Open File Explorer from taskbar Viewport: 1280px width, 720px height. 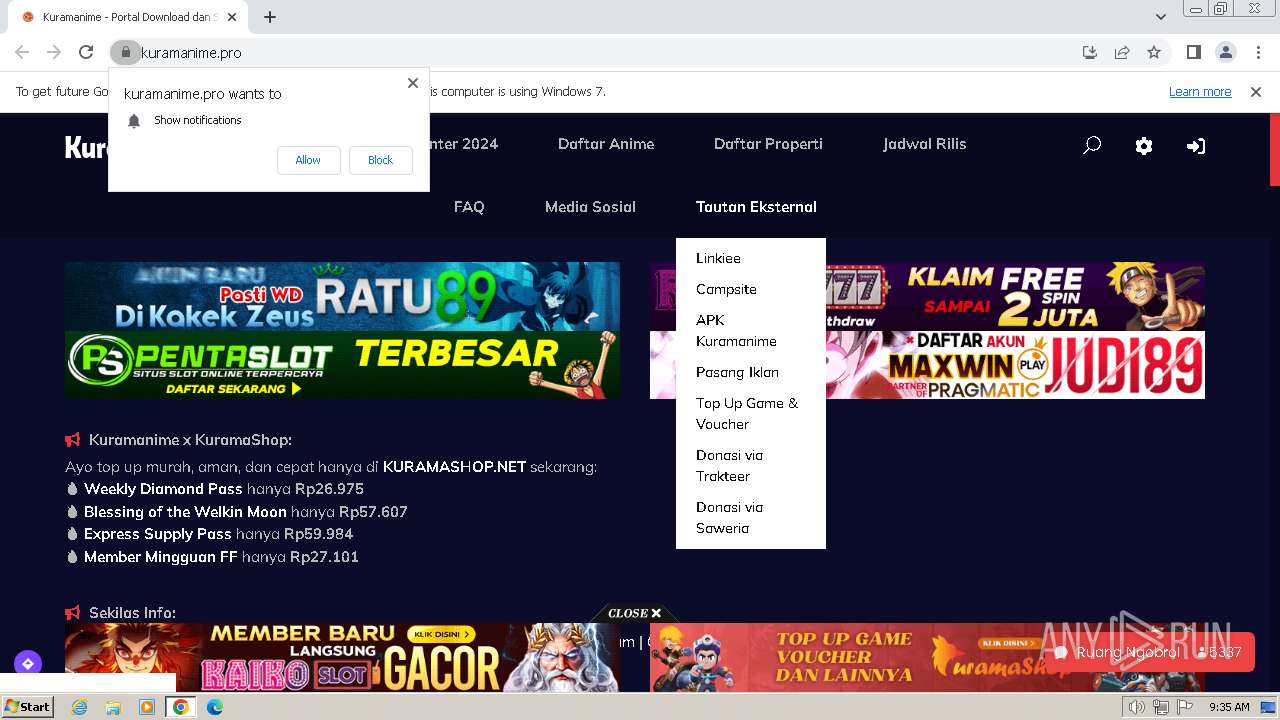pos(113,707)
